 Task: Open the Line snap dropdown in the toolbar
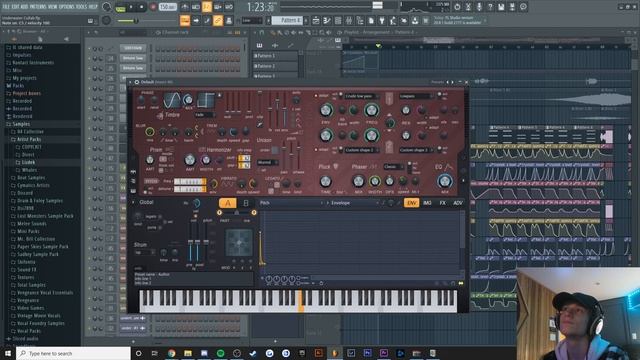pos(252,20)
